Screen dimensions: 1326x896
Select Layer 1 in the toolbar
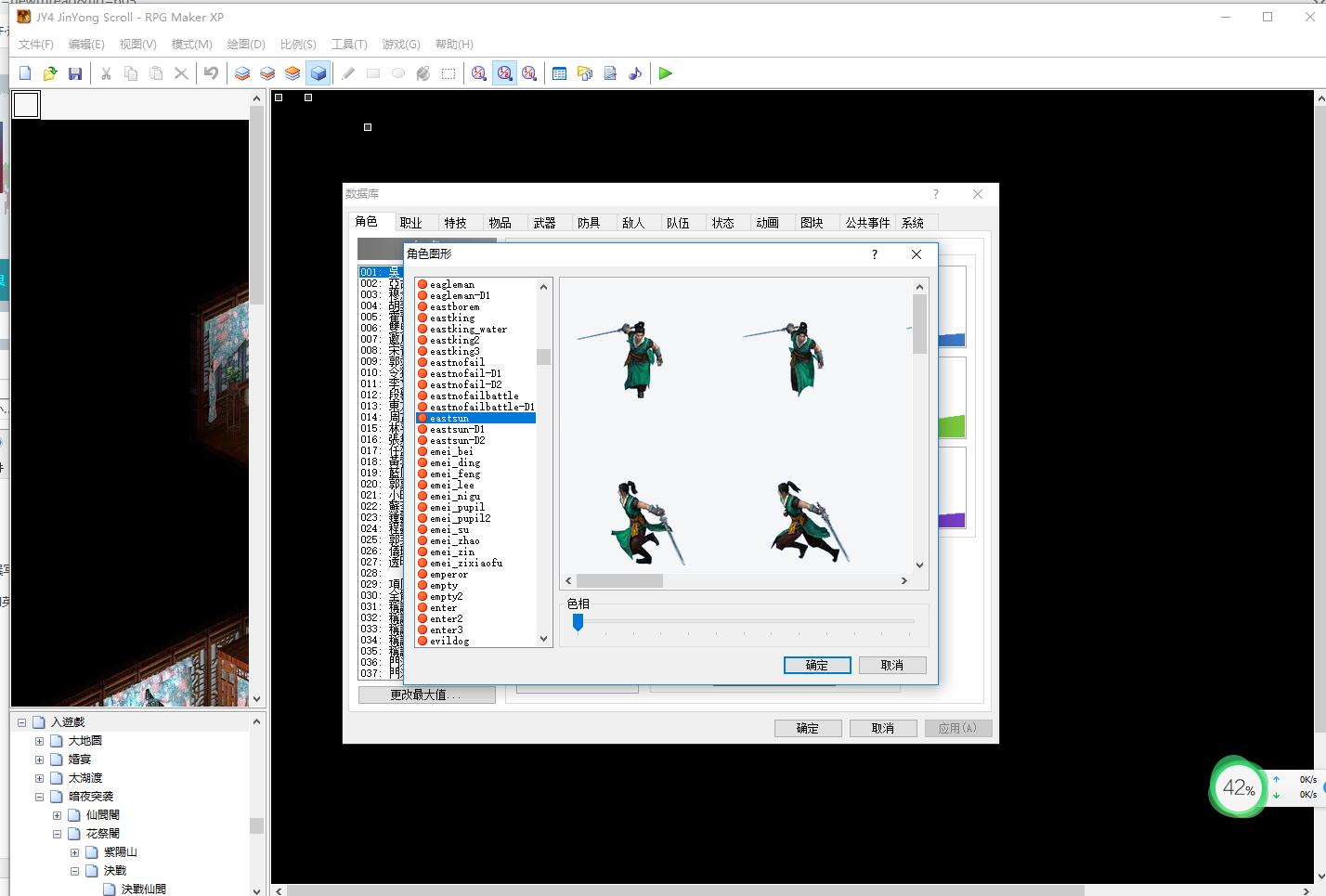pos(242,73)
